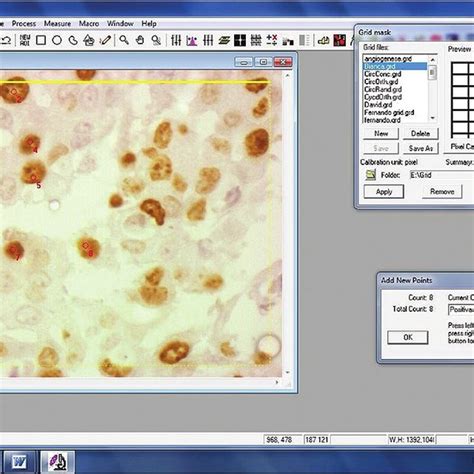474x474 pixels.
Task: Click the current class field in Add New Points
Action: click(461, 310)
